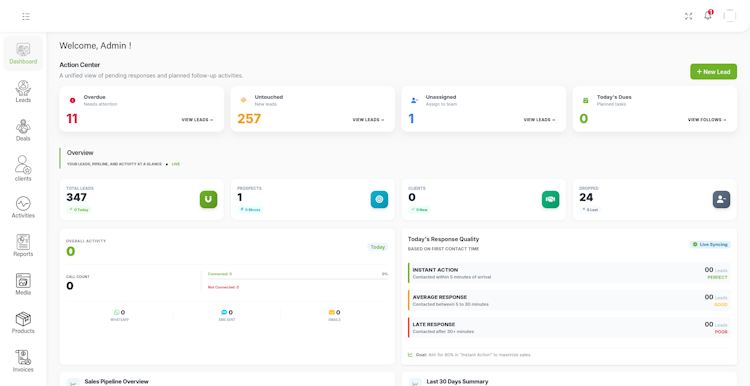Open Deals section in sidebar

coord(23,131)
